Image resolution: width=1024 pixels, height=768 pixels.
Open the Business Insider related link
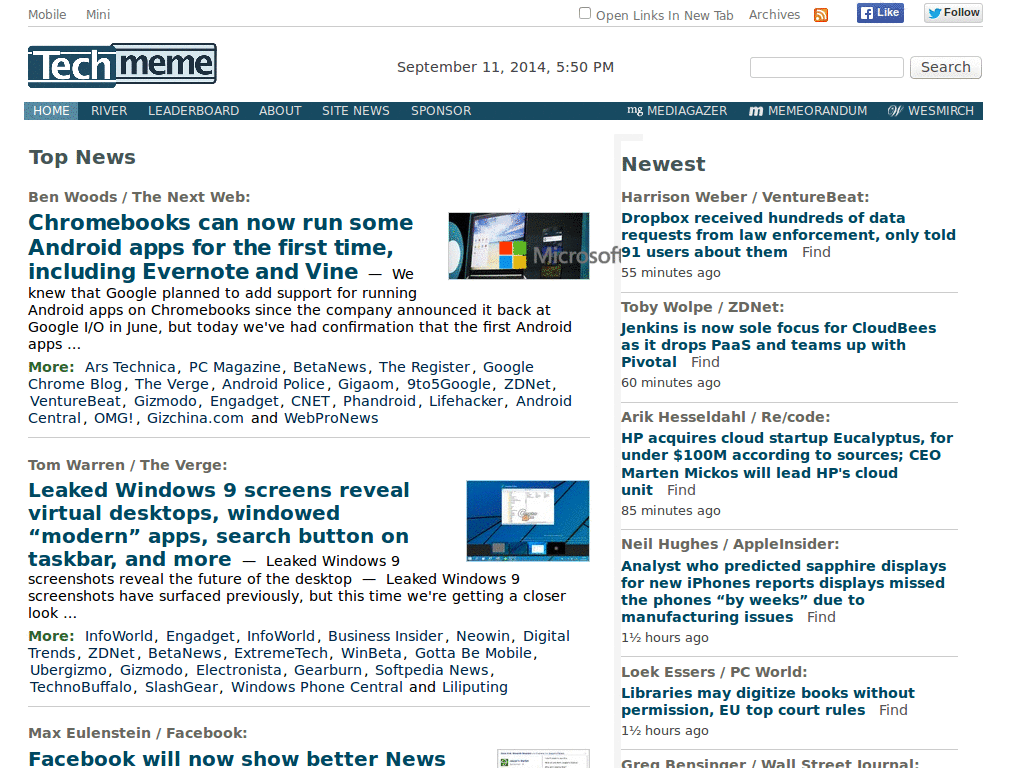385,636
